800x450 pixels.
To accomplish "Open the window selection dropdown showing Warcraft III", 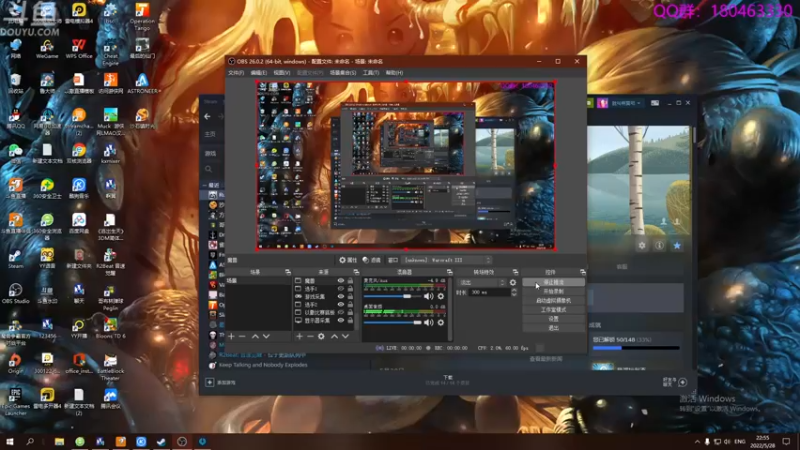I will (x=447, y=260).
